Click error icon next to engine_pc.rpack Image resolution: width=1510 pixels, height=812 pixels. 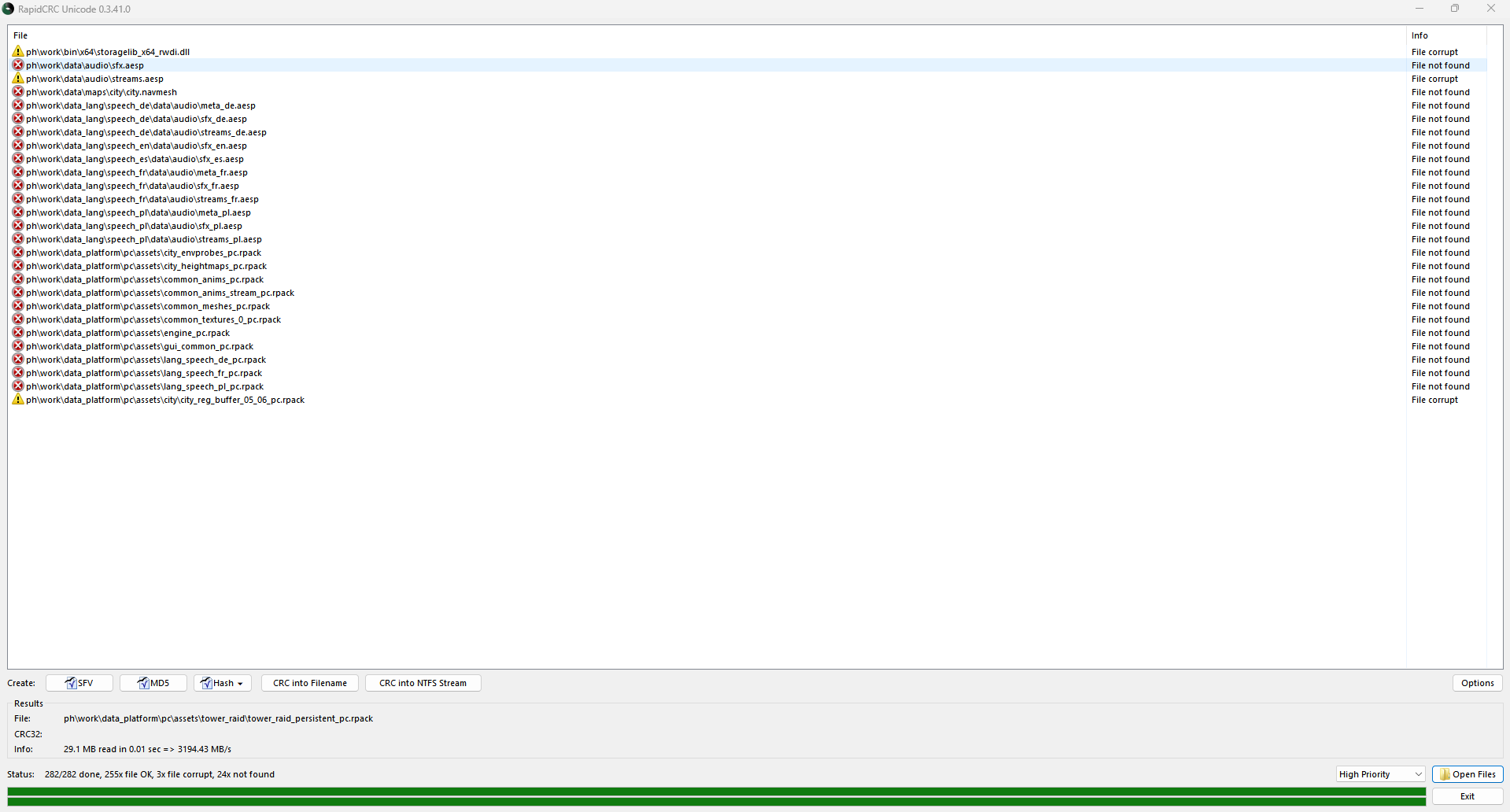point(18,333)
